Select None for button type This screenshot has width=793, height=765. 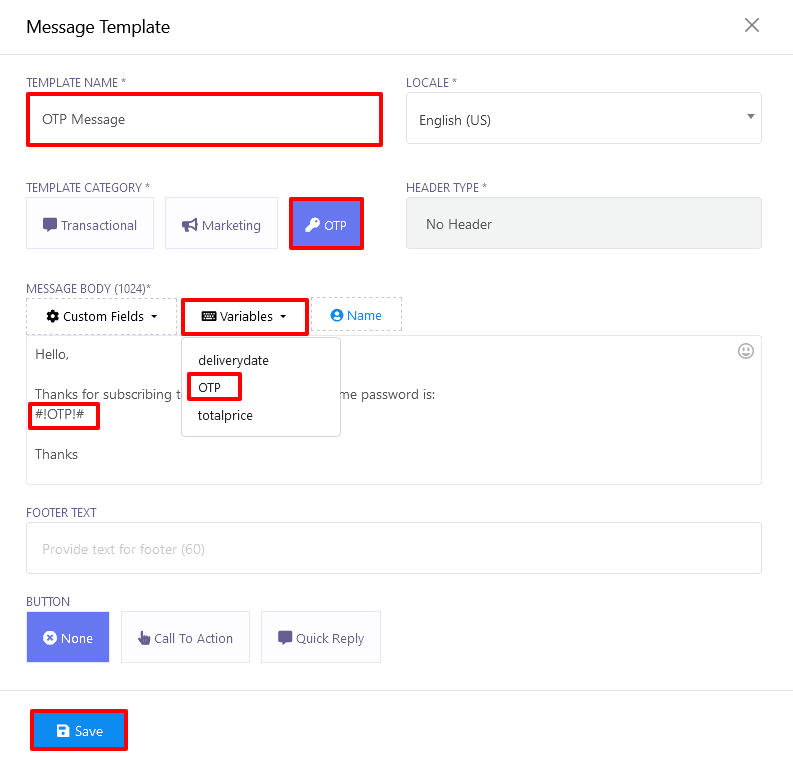click(x=68, y=638)
